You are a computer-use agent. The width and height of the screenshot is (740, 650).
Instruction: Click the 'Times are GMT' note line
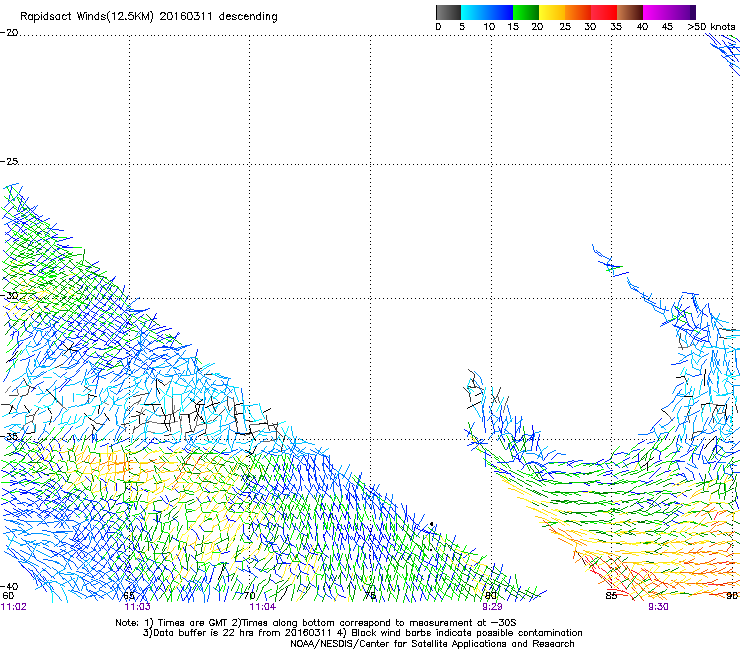pos(316,623)
